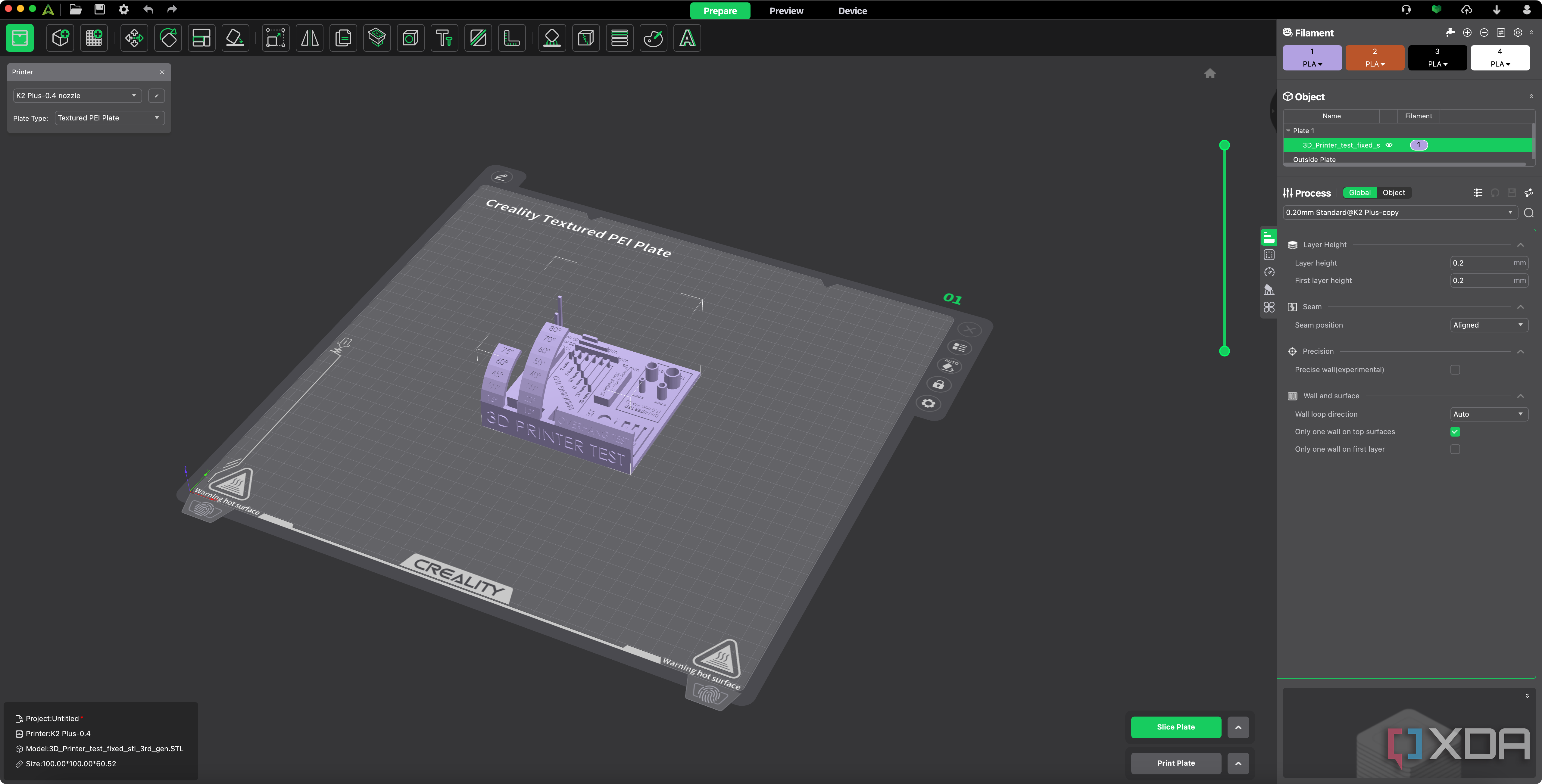Viewport: 1542px width, 784px height.
Task: Switch process settings to Object
Action: click(x=1394, y=193)
